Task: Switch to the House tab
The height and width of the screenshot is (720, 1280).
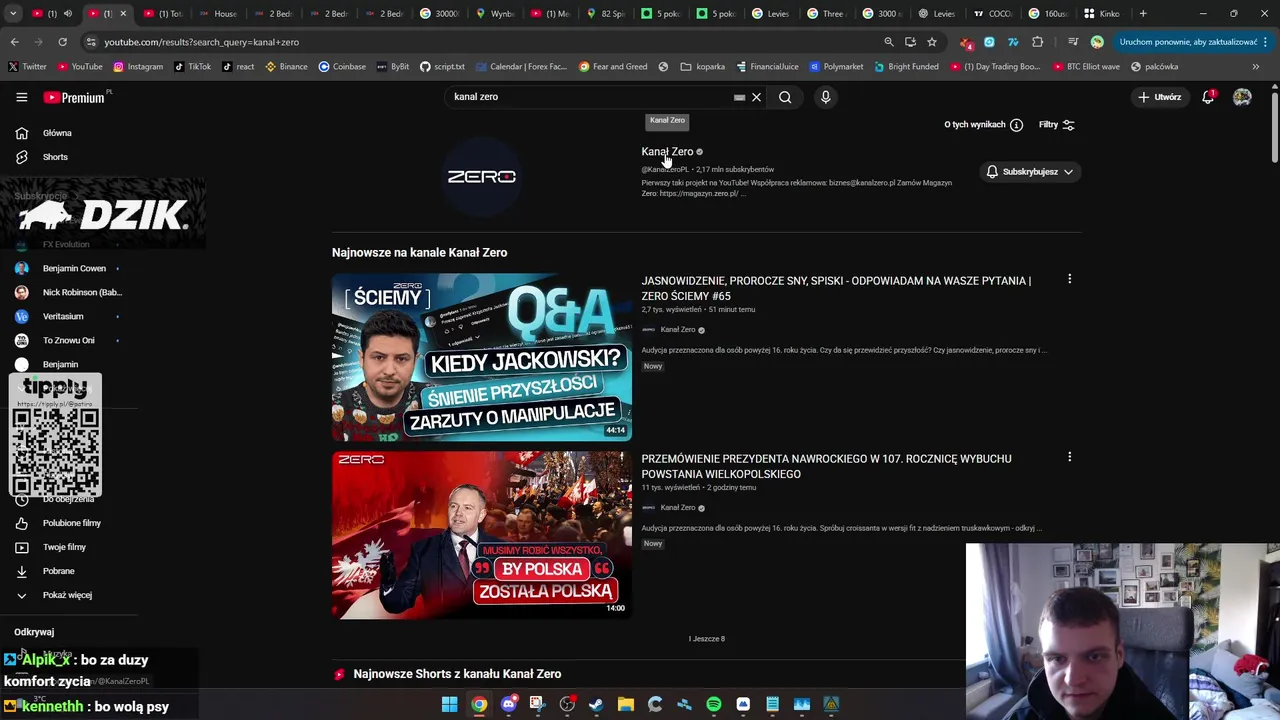Action: tap(218, 14)
